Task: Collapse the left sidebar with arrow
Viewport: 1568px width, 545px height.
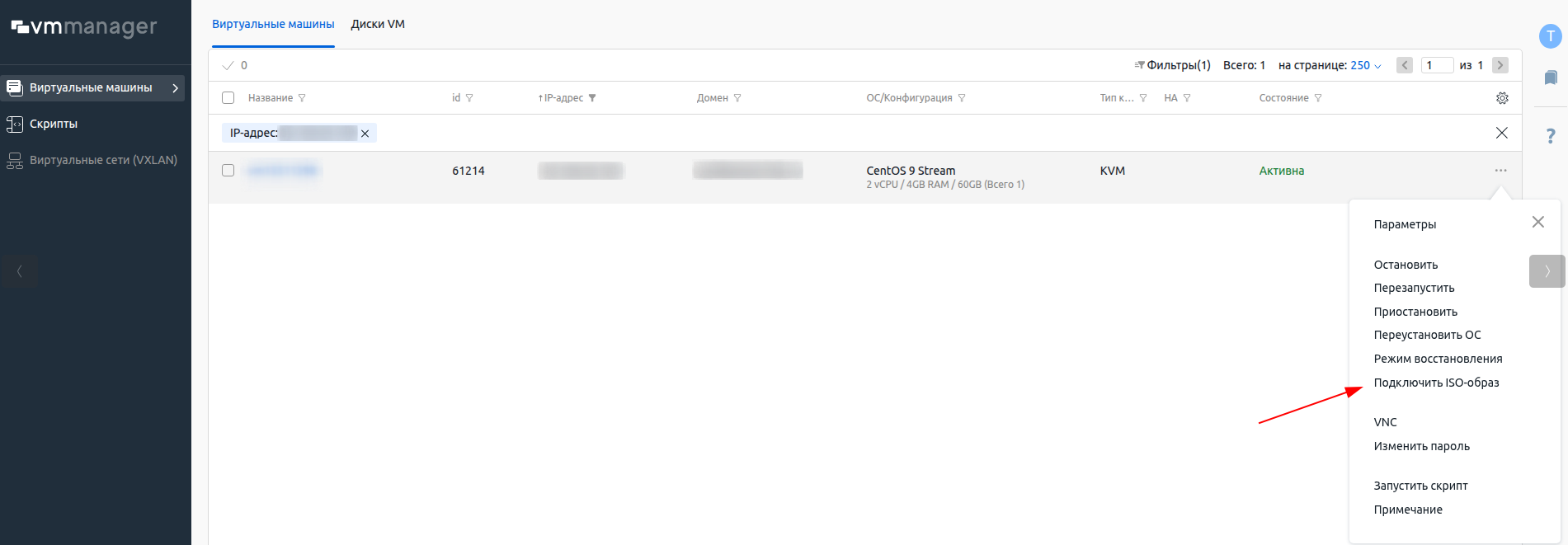Action: pyautogui.click(x=20, y=271)
